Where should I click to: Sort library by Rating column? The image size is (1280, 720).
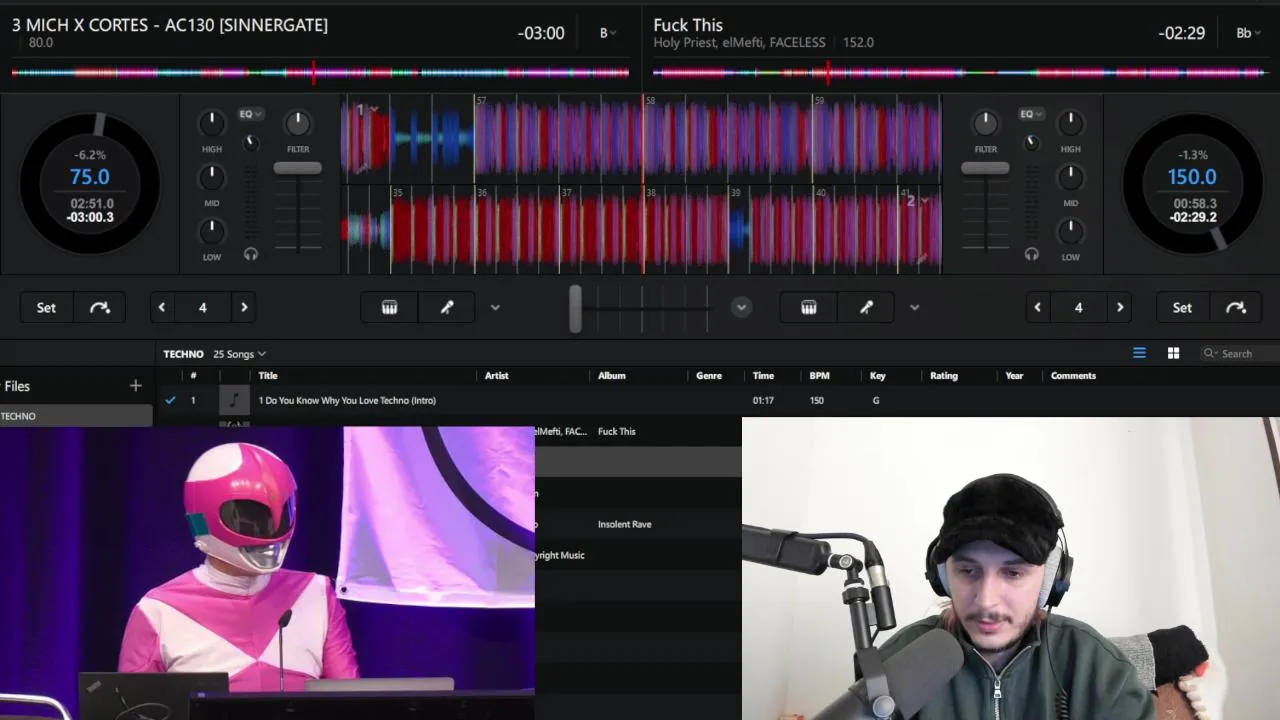[x=944, y=376]
